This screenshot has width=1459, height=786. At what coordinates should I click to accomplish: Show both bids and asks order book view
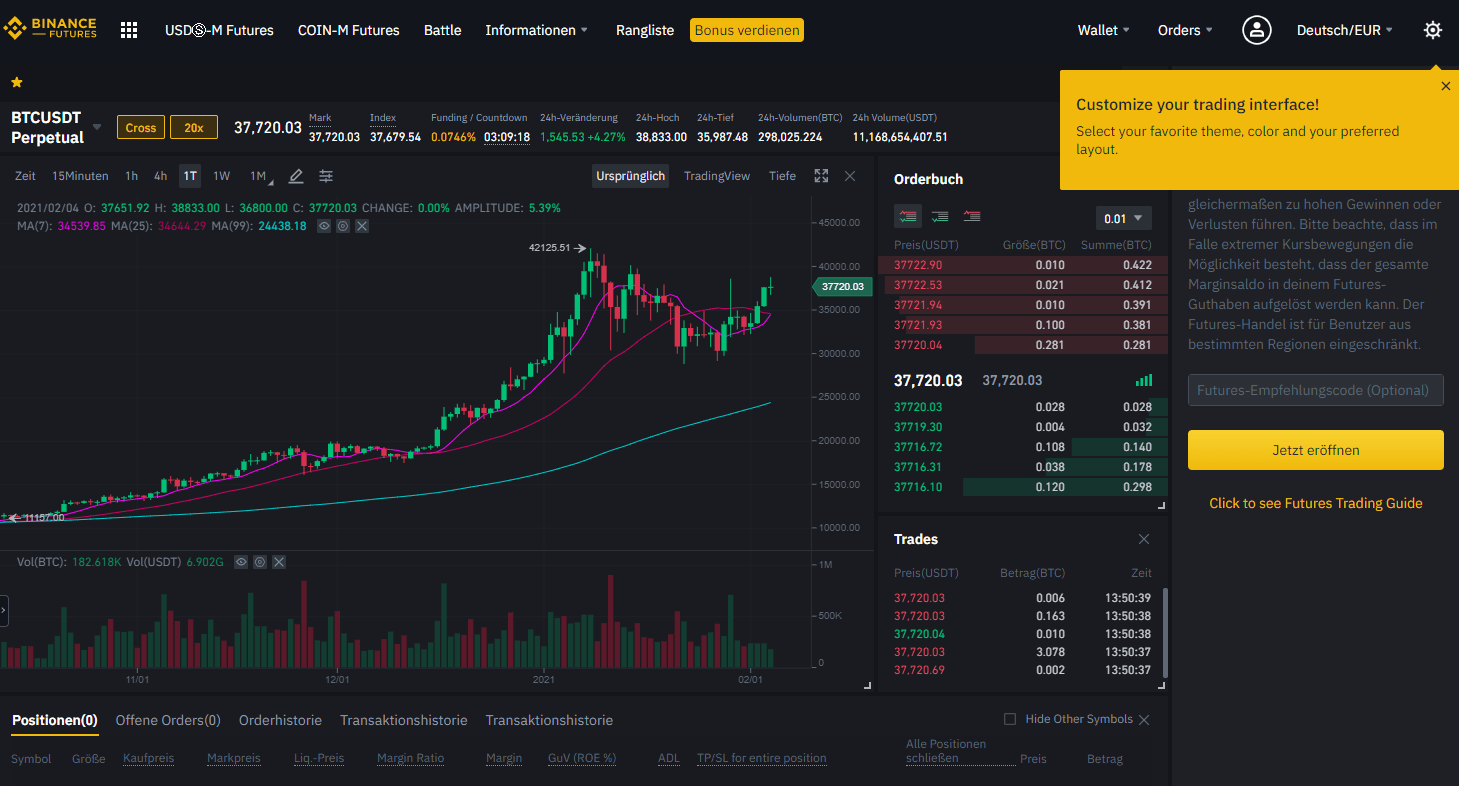(908, 216)
